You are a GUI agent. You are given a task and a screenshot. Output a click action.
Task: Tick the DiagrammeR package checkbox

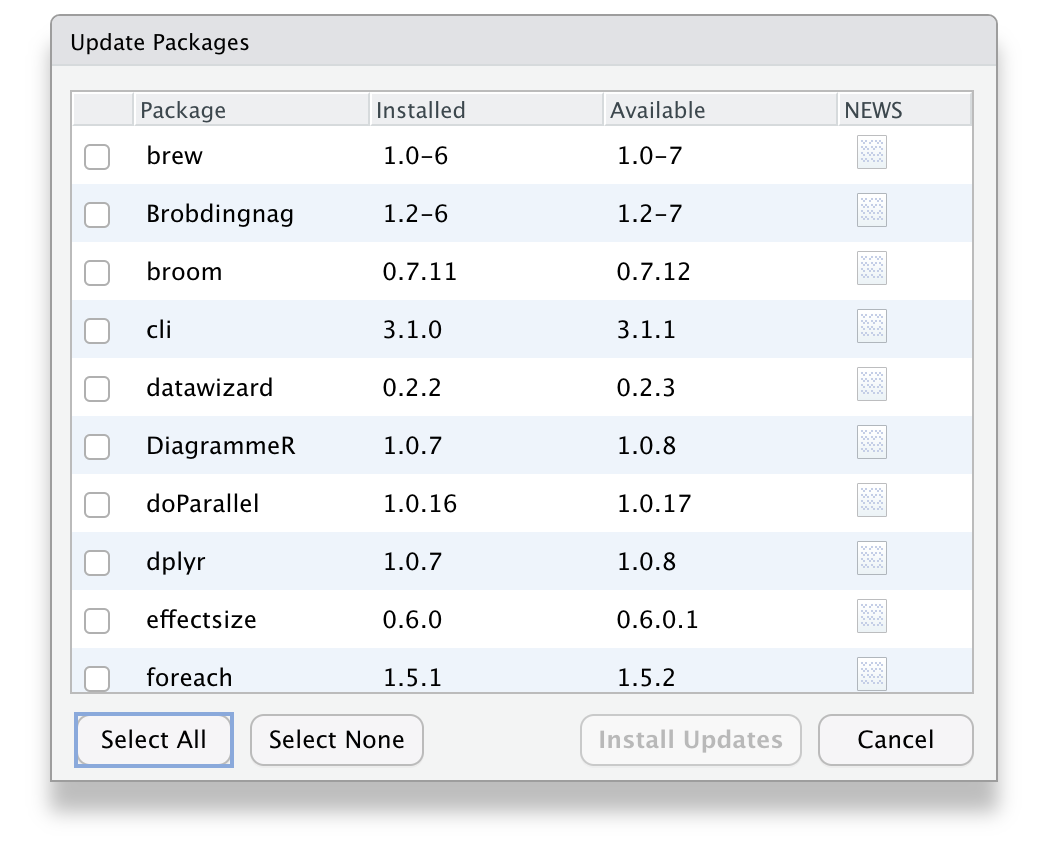click(97, 447)
